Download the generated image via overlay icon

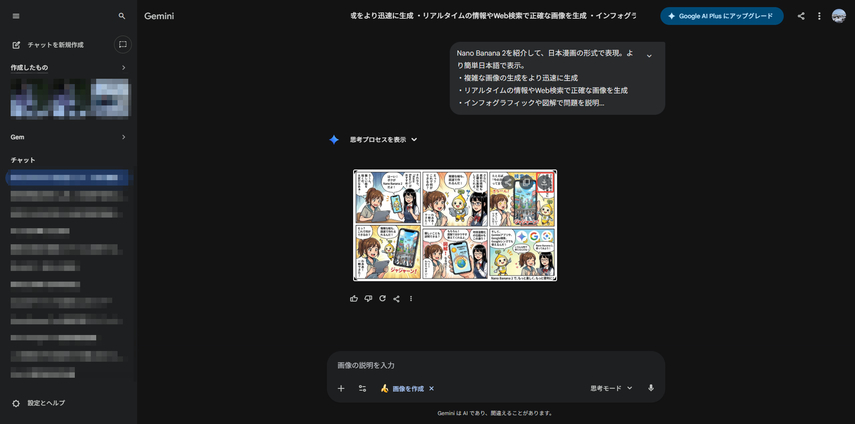544,182
